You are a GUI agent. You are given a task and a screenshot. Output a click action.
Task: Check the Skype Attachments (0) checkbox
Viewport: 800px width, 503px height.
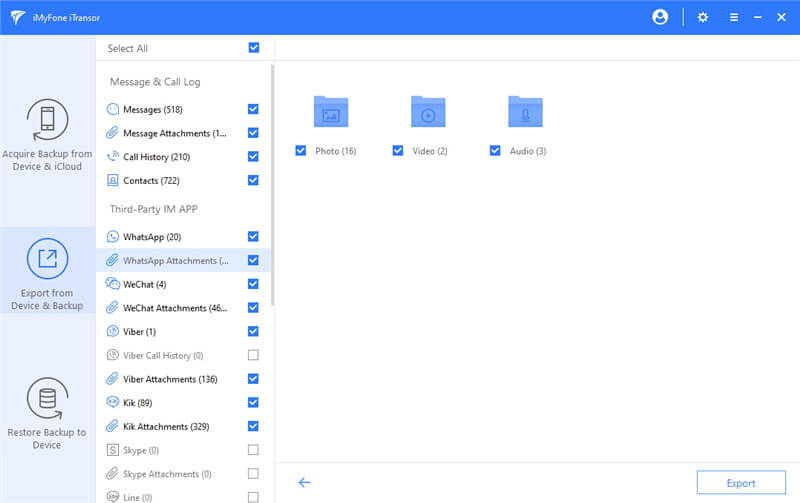(x=253, y=473)
